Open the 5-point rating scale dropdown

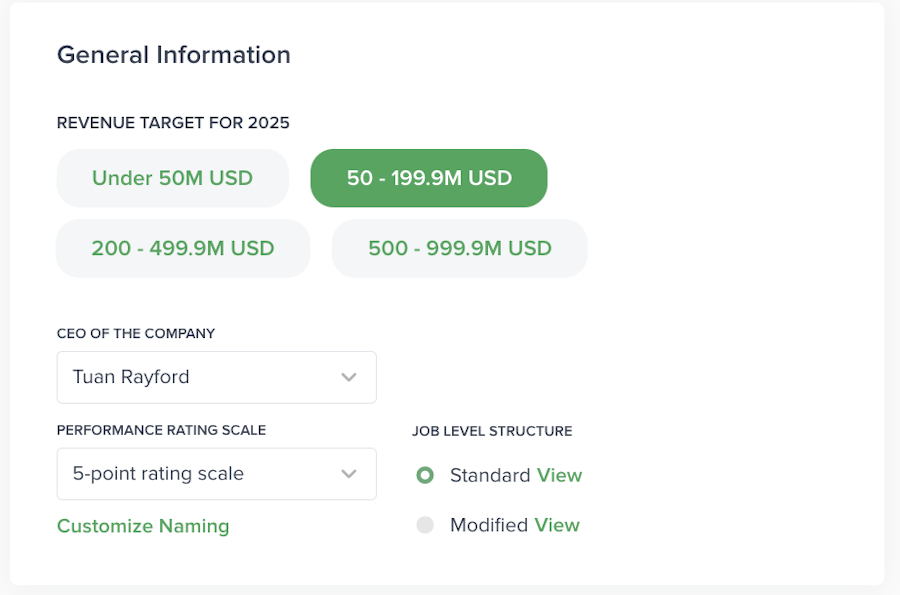pos(216,473)
